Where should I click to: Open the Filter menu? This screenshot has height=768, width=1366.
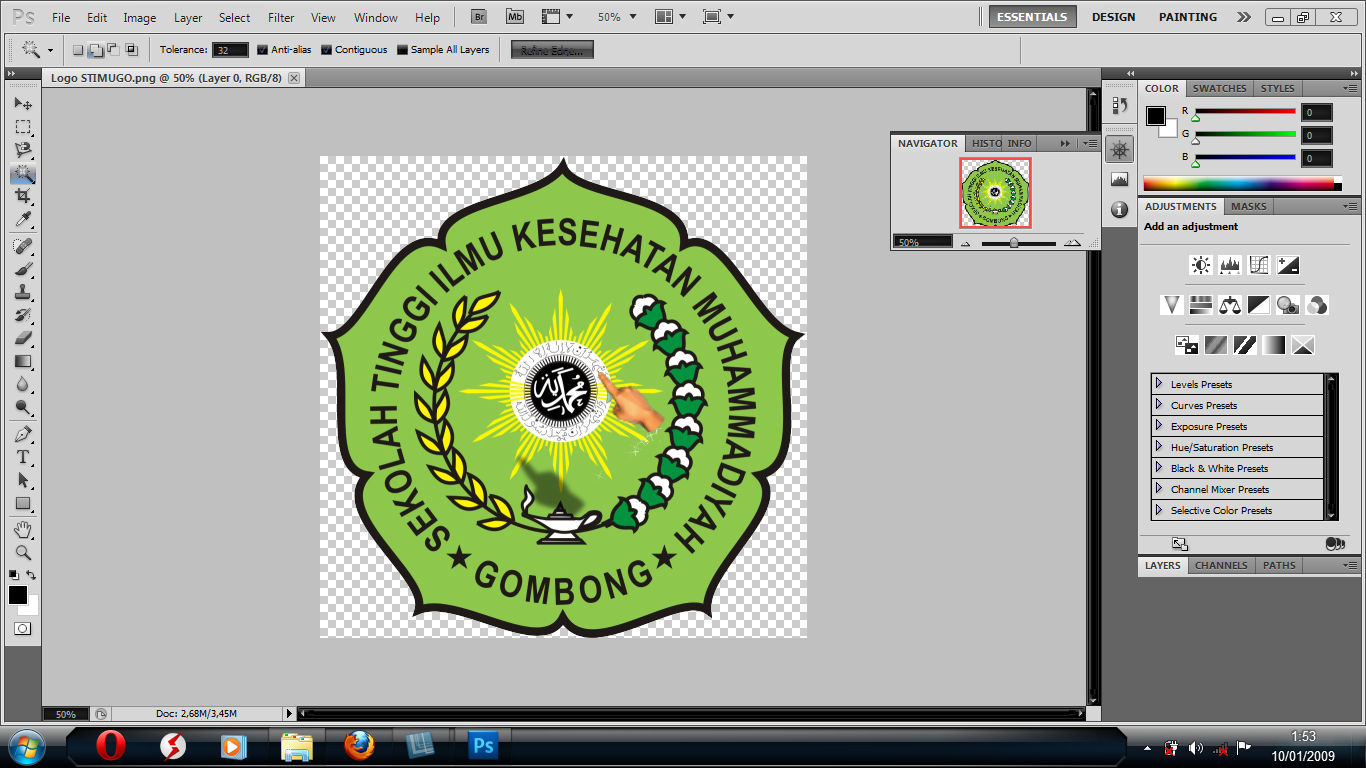click(281, 18)
